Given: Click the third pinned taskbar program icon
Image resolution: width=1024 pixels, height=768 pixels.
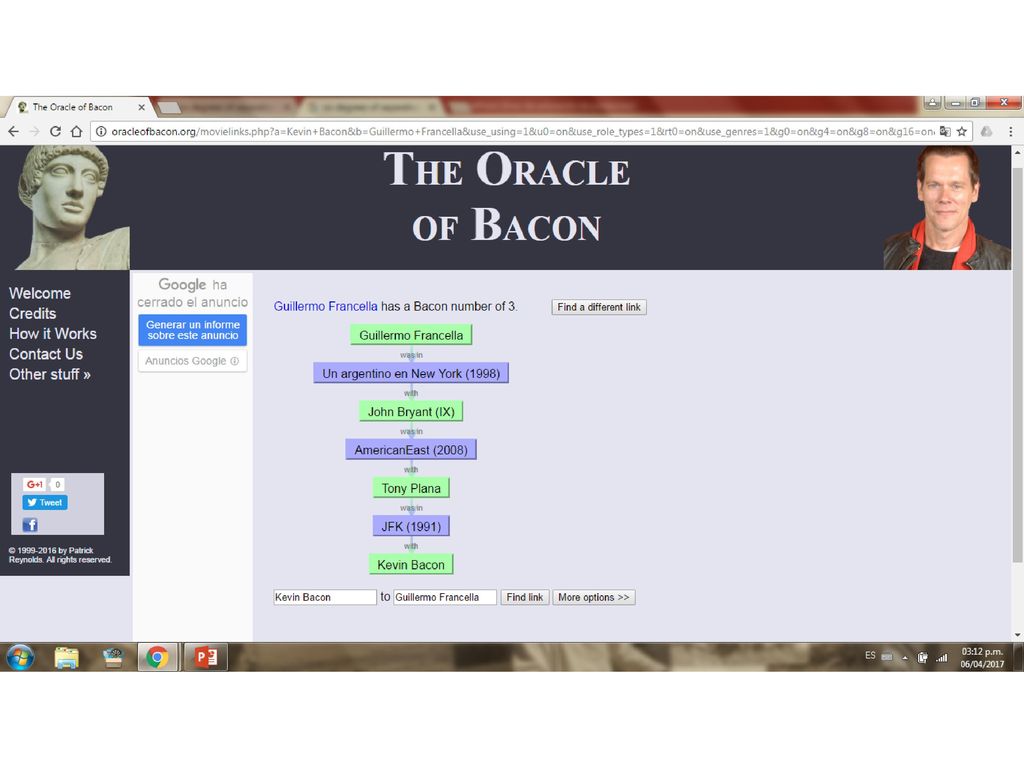Looking at the screenshot, I should click(x=112, y=657).
